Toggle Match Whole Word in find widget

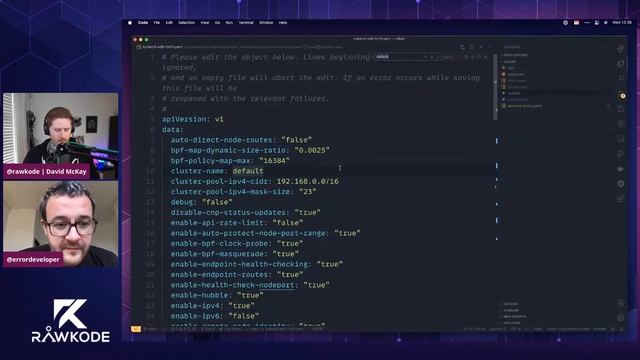pyautogui.click(x=431, y=57)
